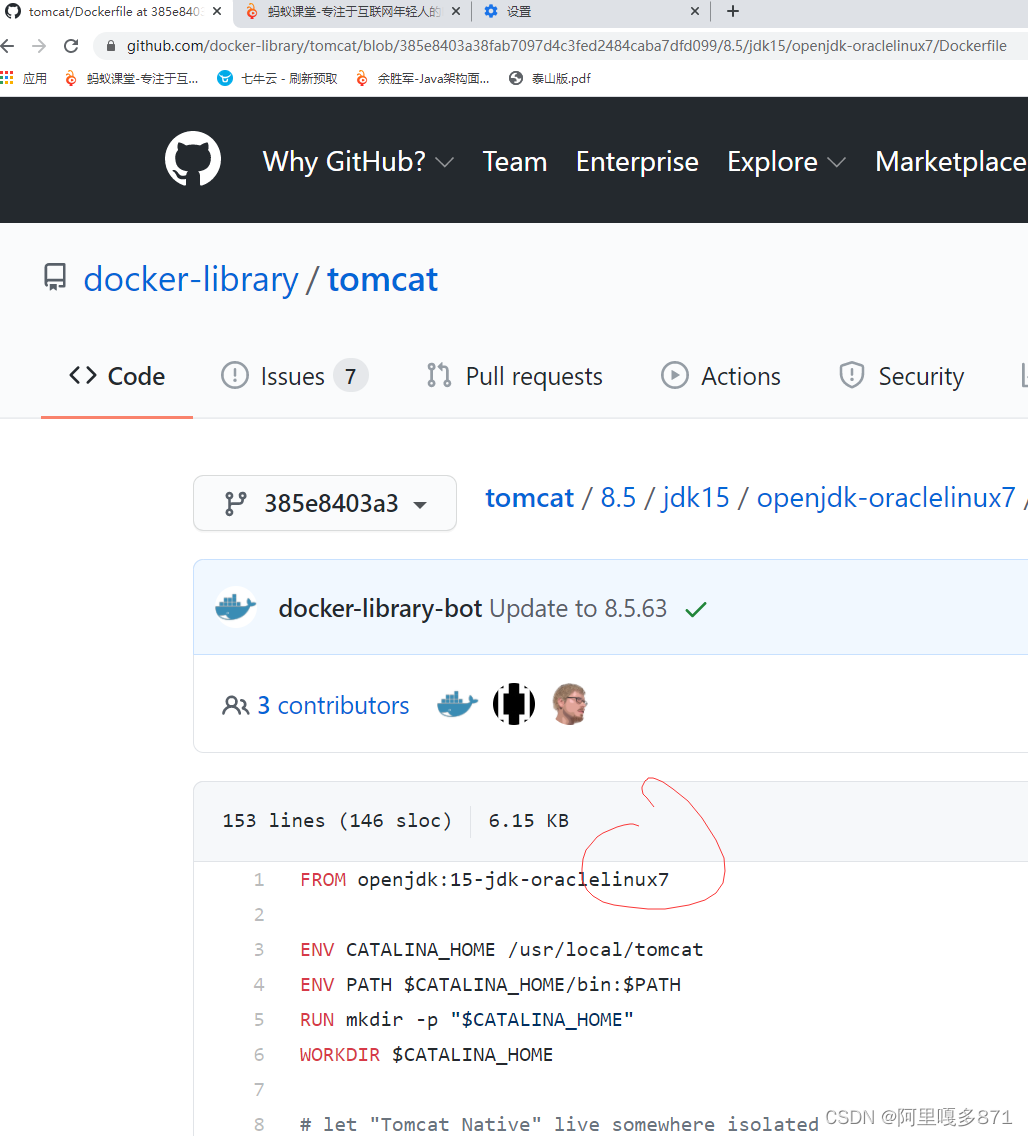Screen dimensions: 1028x1136
Task: Click the ENV CATALINA_HOME /usr/local/tomcat line
Action: pos(501,949)
